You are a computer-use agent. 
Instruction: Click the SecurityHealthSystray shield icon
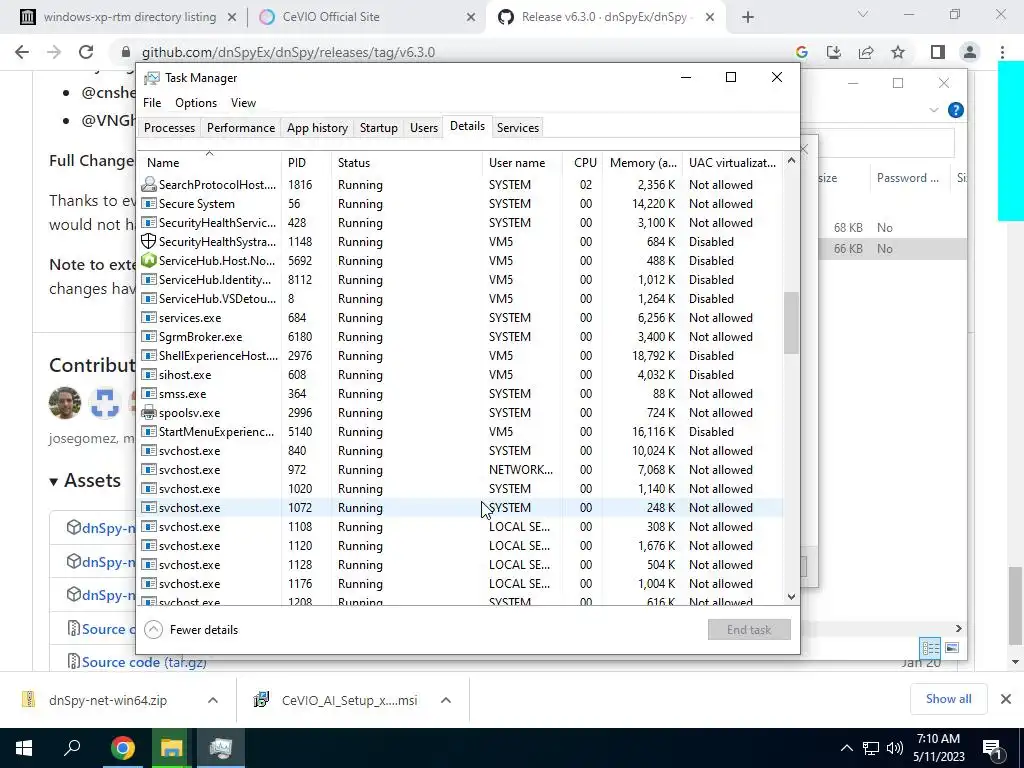(x=149, y=242)
